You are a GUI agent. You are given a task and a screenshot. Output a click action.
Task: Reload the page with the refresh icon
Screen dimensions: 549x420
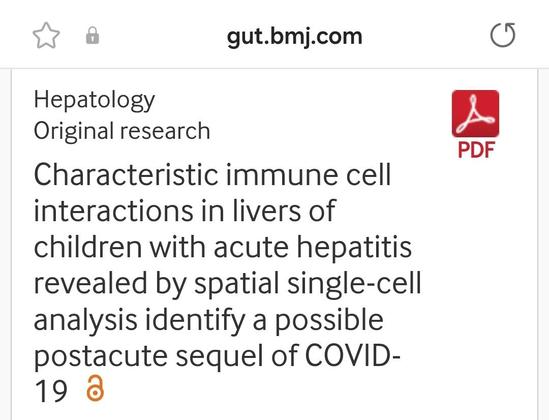tap(503, 35)
